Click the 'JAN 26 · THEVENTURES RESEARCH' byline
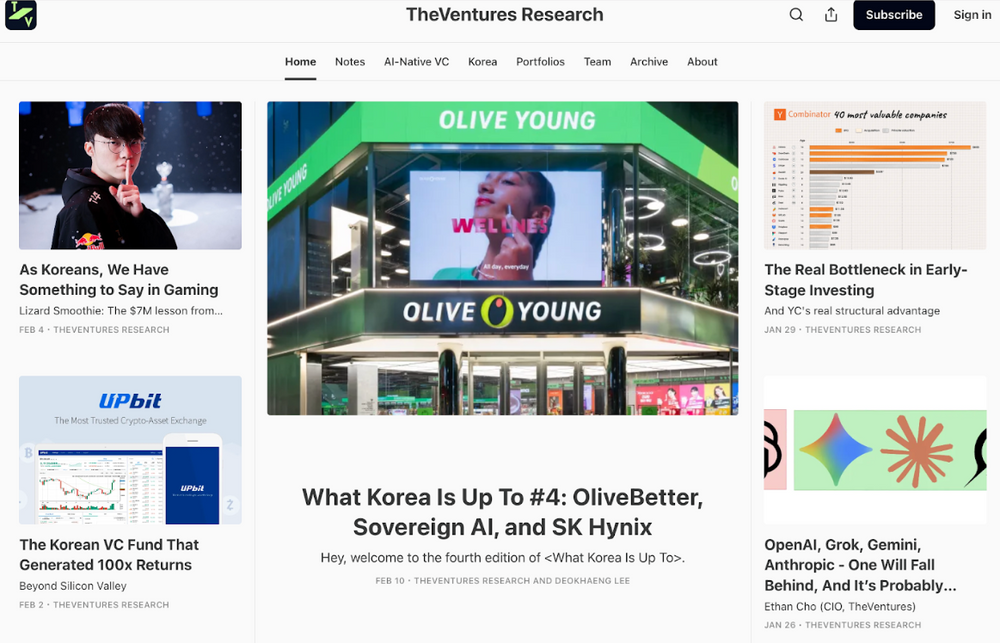This screenshot has height=643, width=1000. [x=842, y=625]
